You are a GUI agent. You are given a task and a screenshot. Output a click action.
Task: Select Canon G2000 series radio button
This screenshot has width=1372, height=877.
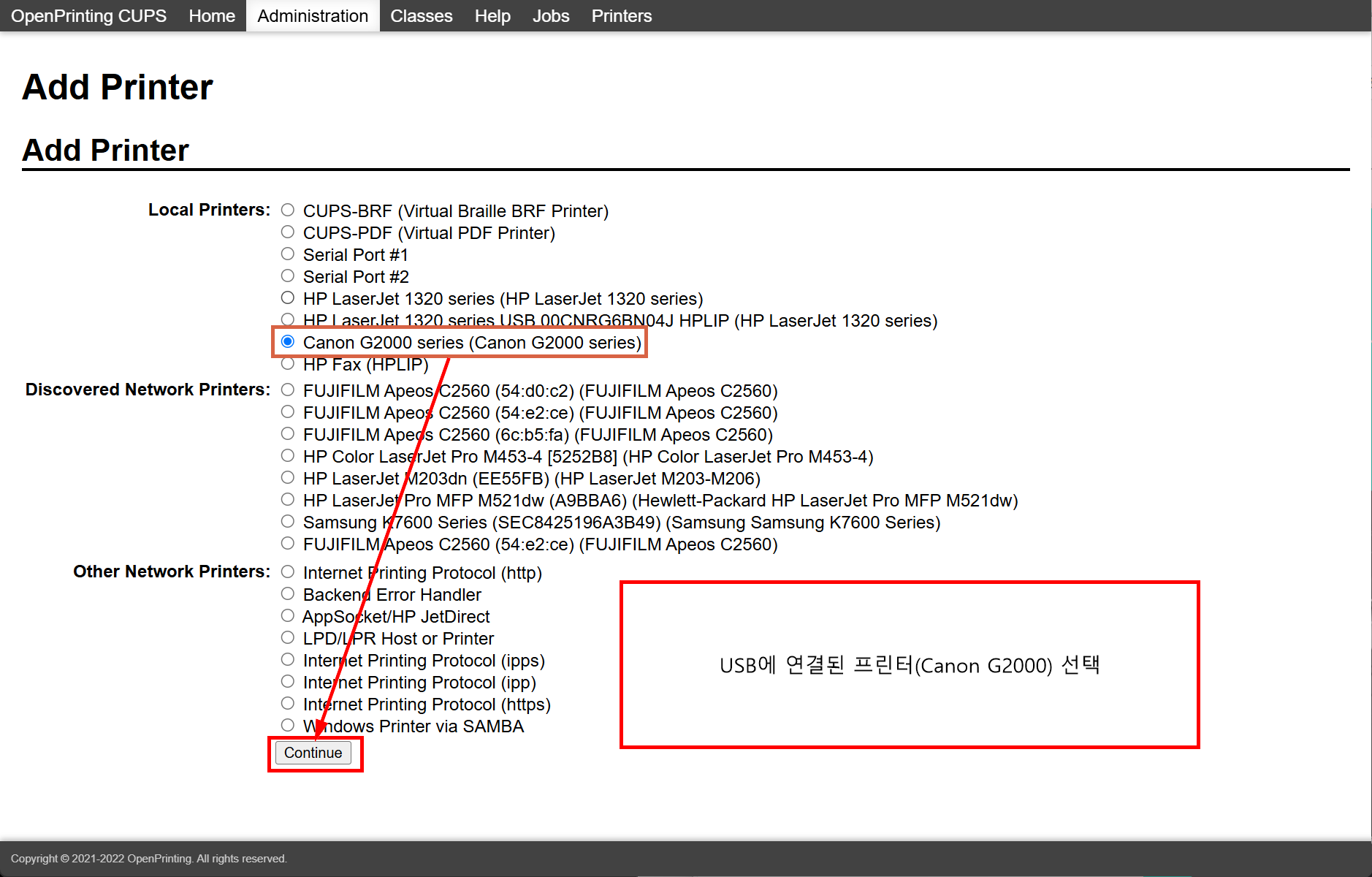[x=288, y=342]
